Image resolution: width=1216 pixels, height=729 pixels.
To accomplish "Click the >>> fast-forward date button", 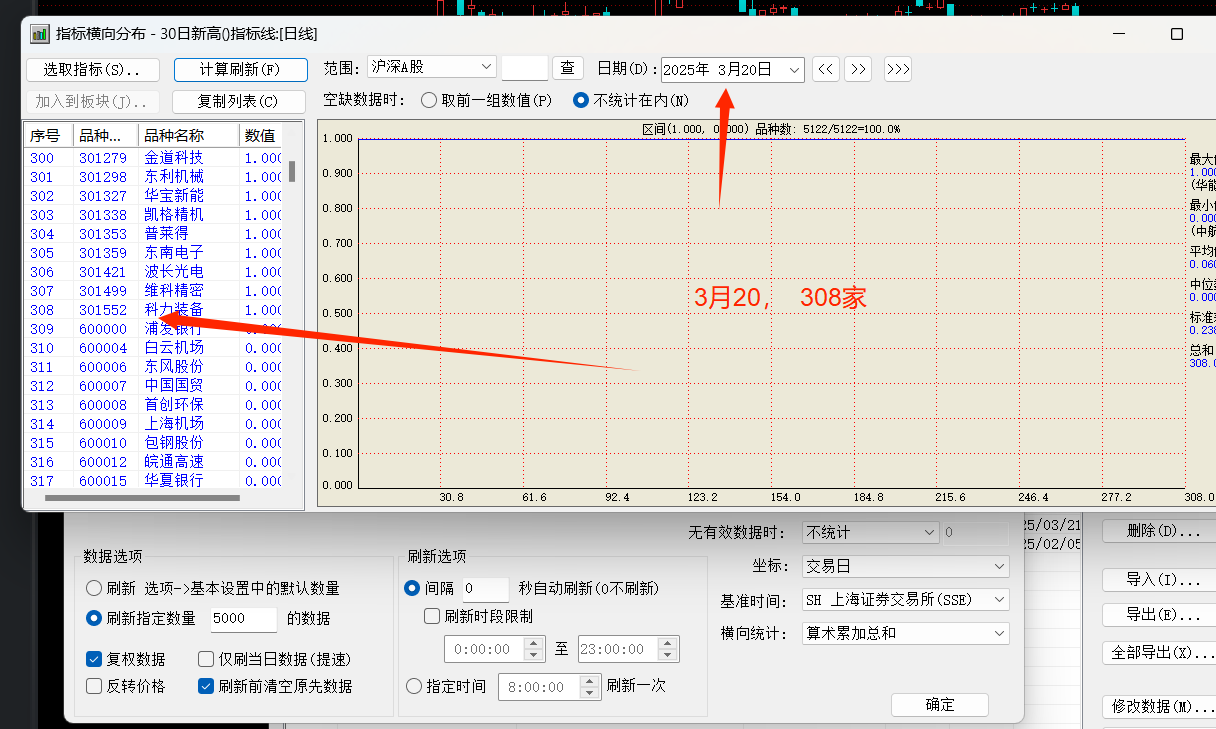I will (898, 69).
